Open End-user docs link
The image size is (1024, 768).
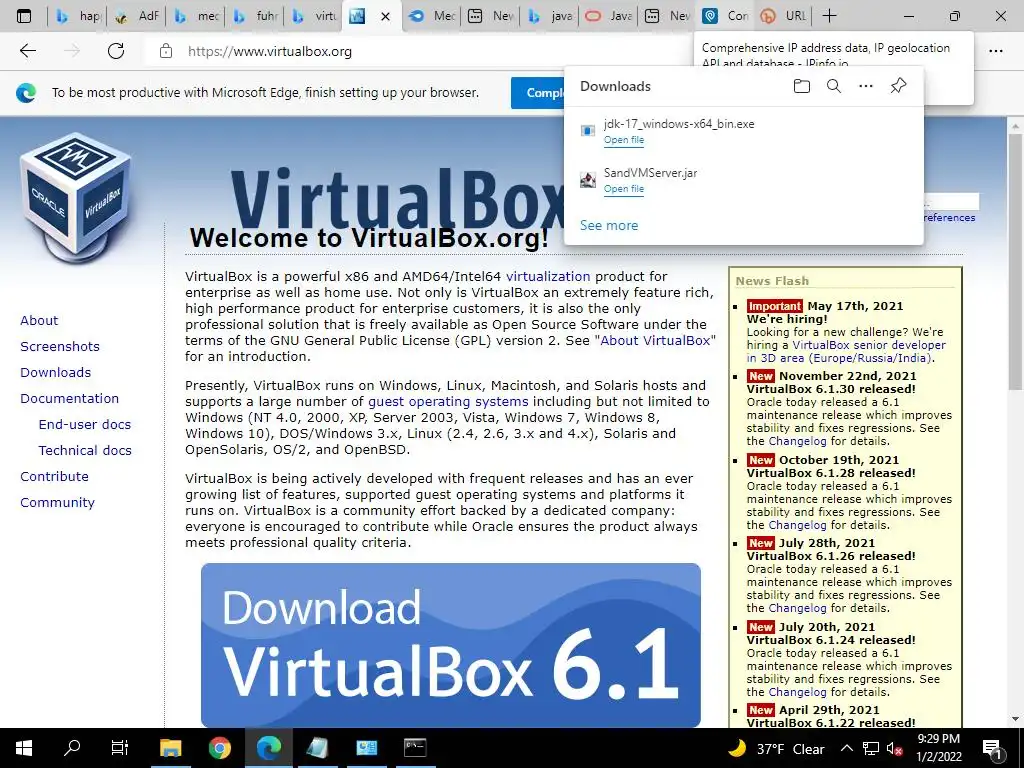85,424
